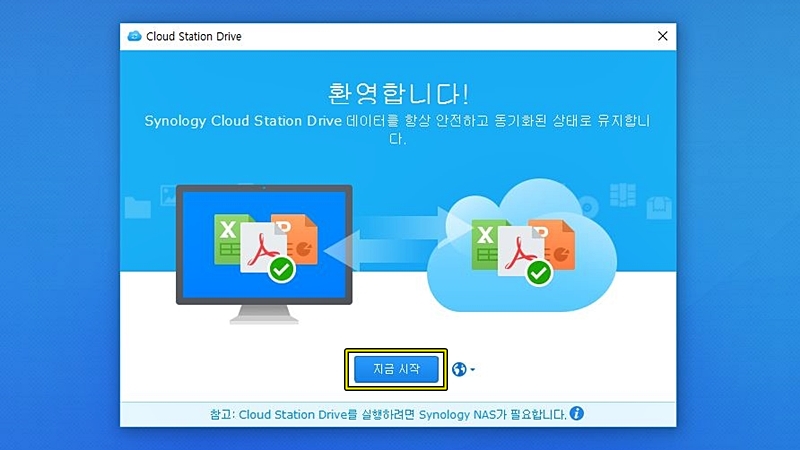Click the 지금 시작 button
Screen dimensions: 800x450
(x=396, y=369)
